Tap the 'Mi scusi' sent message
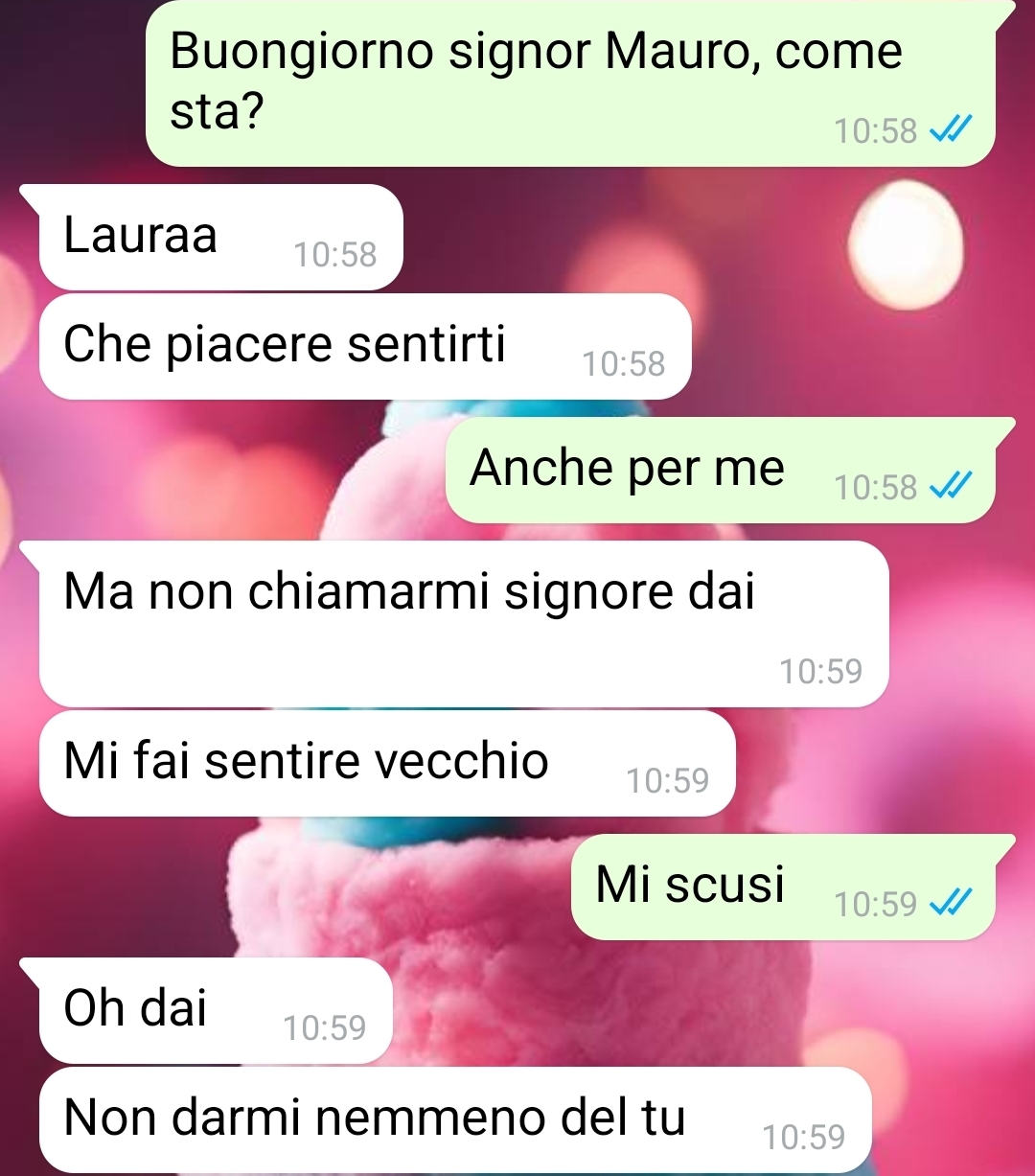This screenshot has height=1176, width=1035. coord(793,887)
